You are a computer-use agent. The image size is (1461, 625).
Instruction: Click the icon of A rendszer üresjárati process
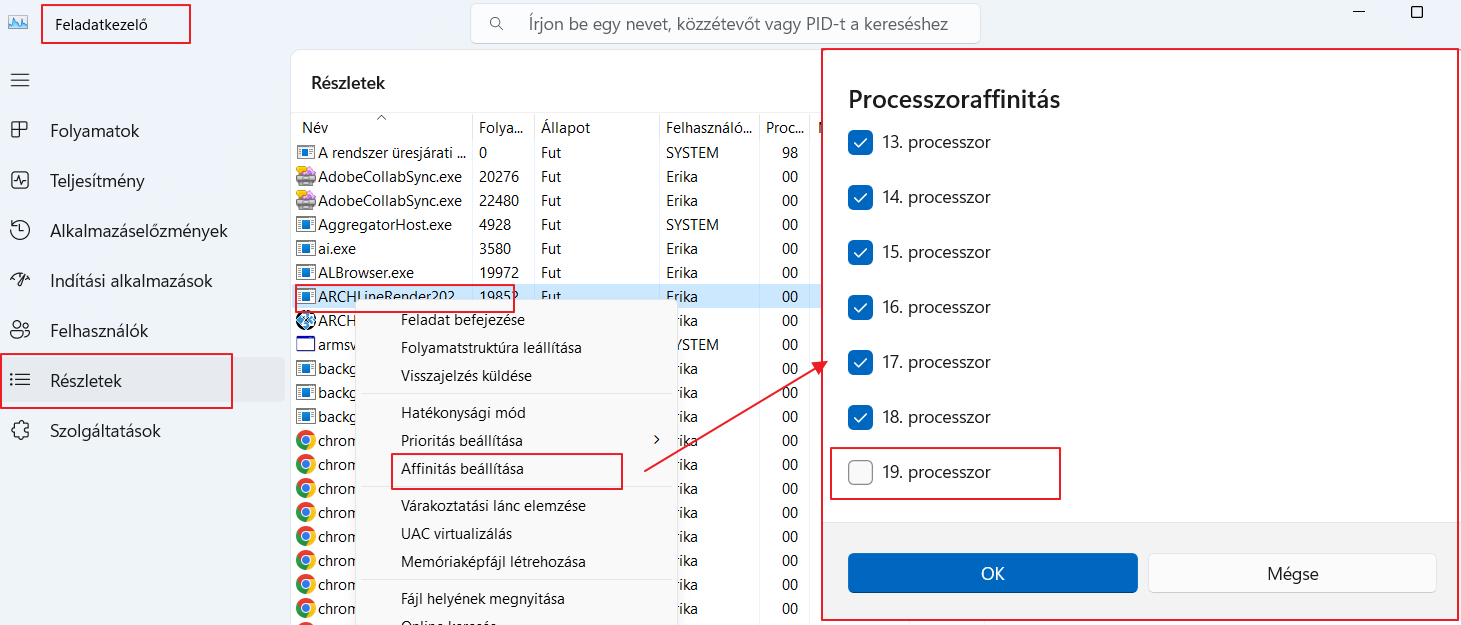pyautogui.click(x=306, y=153)
